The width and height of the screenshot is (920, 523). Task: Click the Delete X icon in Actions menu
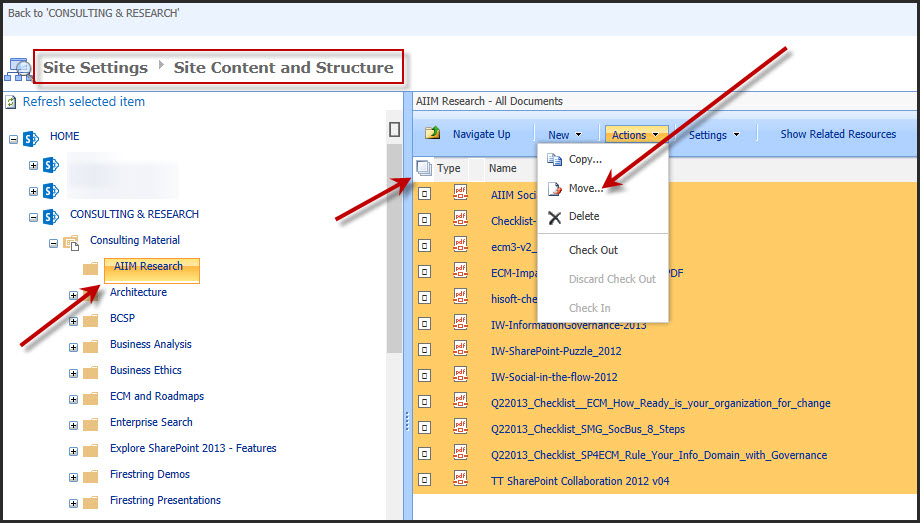pyautogui.click(x=555, y=217)
